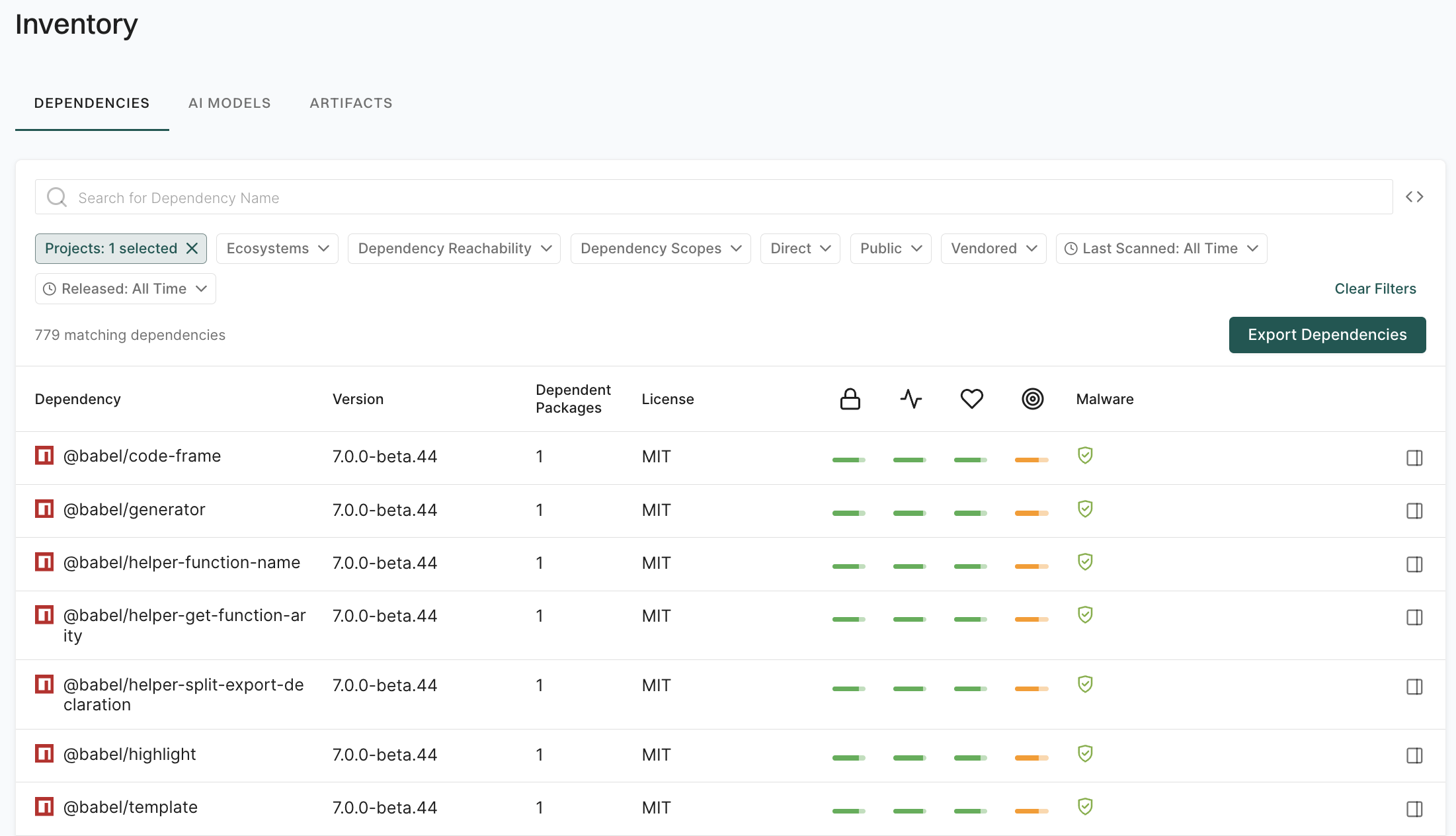Viewport: 1456px width, 836px height.
Task: Click the target bullseye column icon
Action: [1032, 399]
